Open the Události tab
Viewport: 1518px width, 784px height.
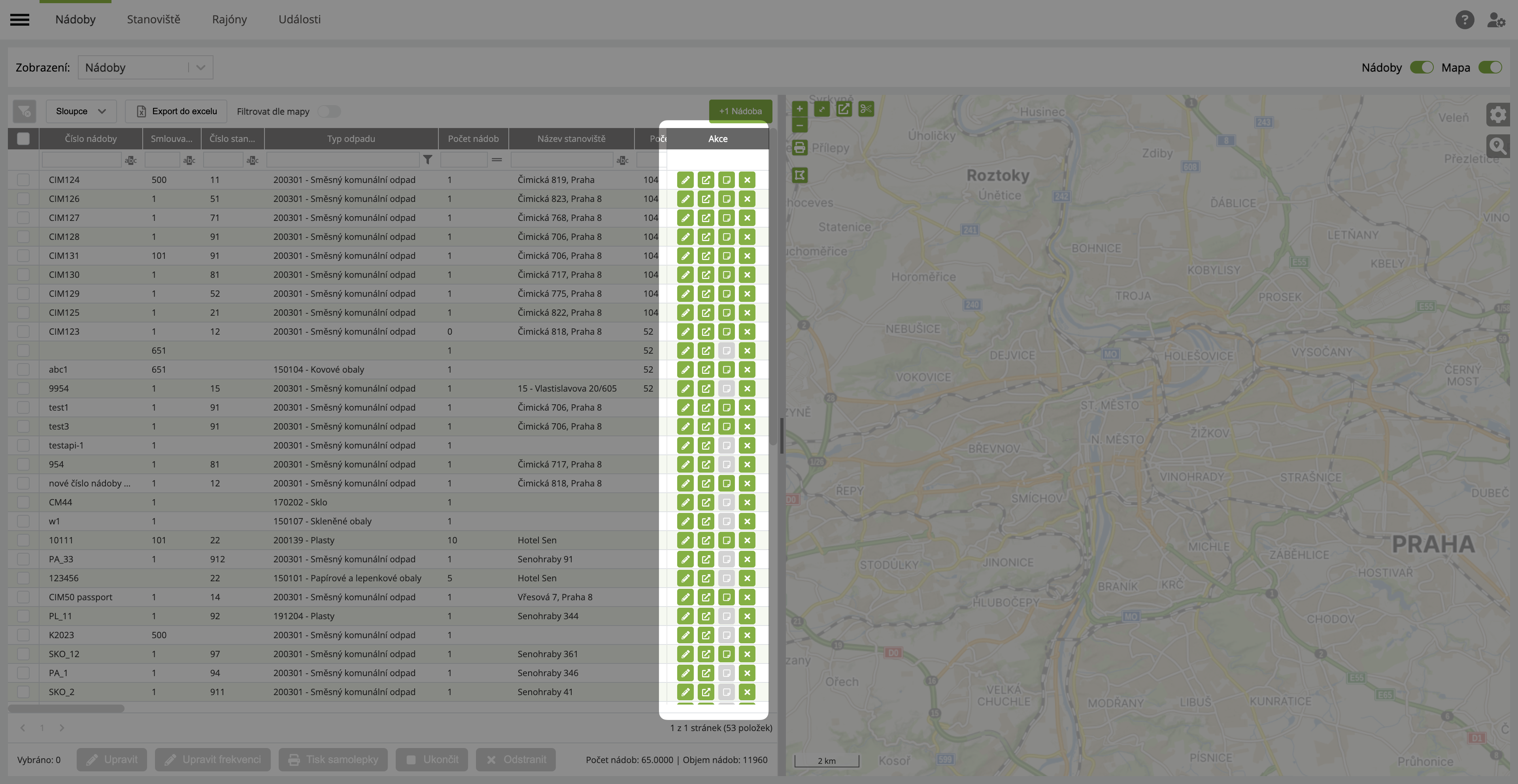(x=299, y=19)
